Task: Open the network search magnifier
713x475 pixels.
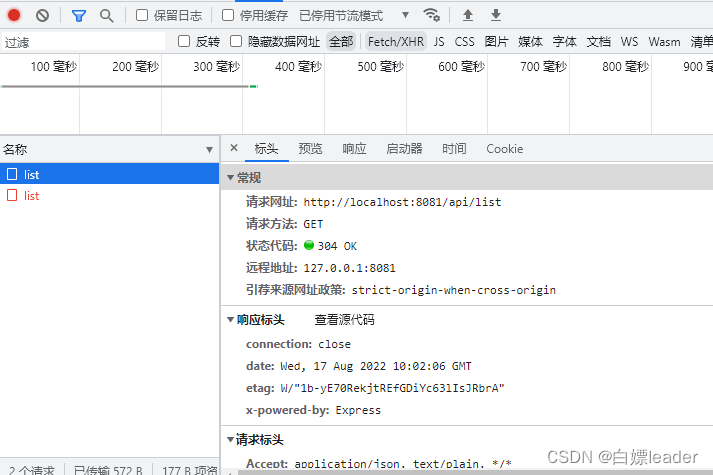Action: pyautogui.click(x=106, y=15)
